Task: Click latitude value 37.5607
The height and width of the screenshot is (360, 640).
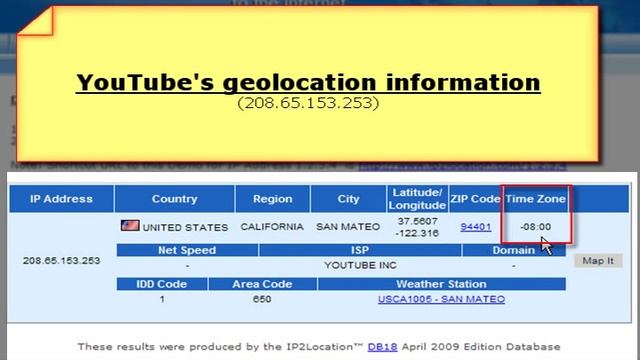Action: pyautogui.click(x=417, y=221)
